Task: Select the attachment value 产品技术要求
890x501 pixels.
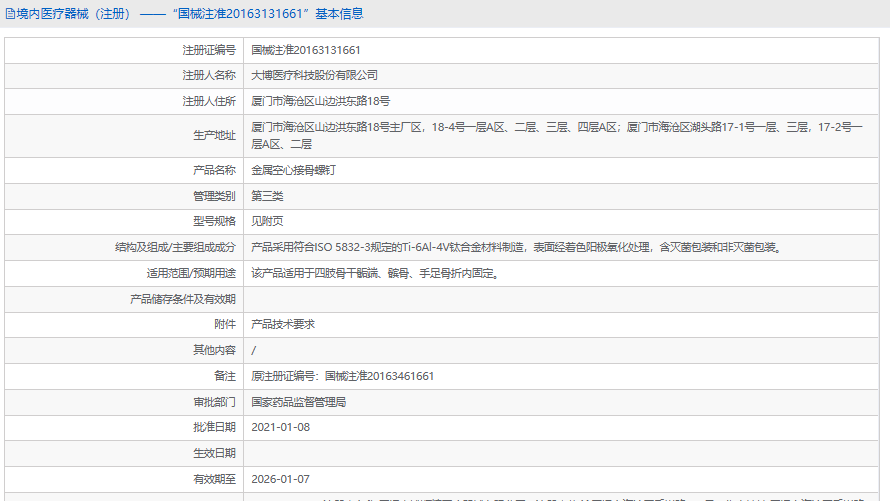Action: click(283, 325)
